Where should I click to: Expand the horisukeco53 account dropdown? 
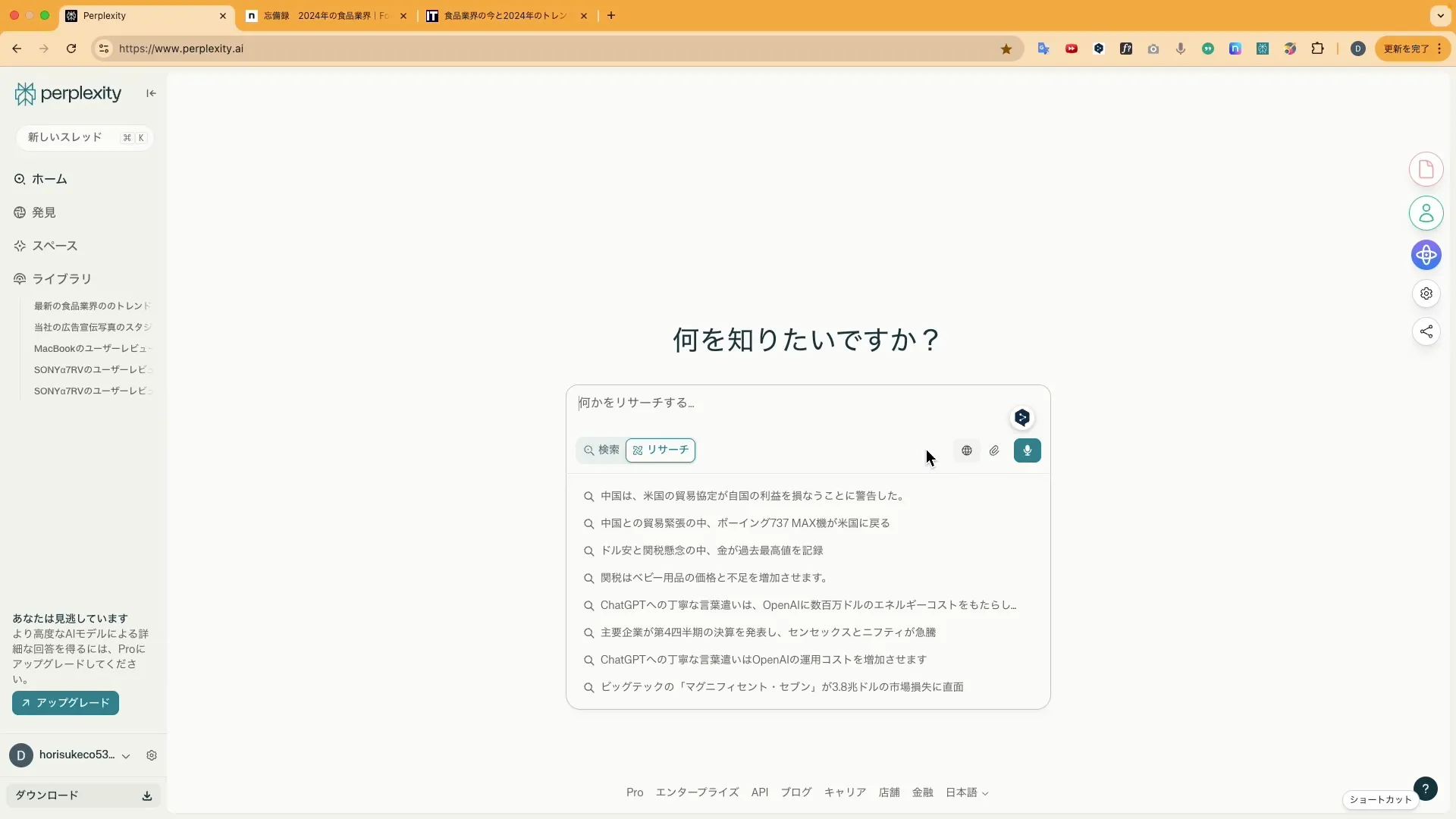click(x=126, y=755)
